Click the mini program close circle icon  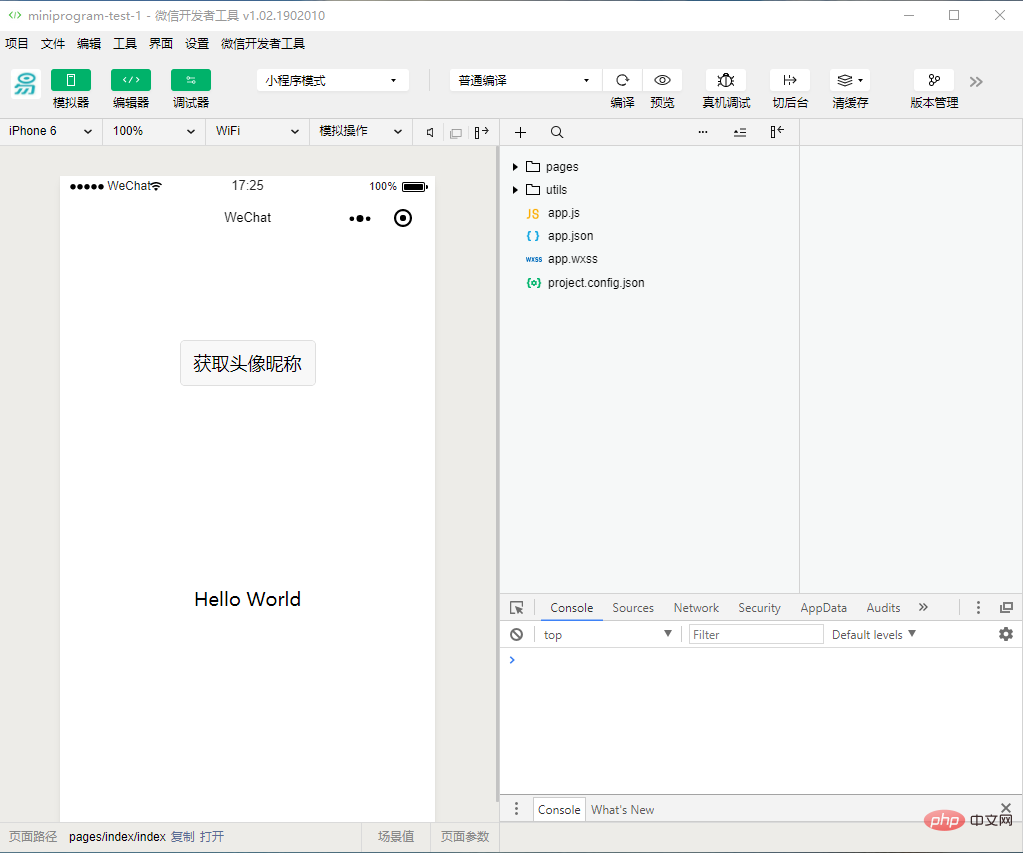click(403, 218)
